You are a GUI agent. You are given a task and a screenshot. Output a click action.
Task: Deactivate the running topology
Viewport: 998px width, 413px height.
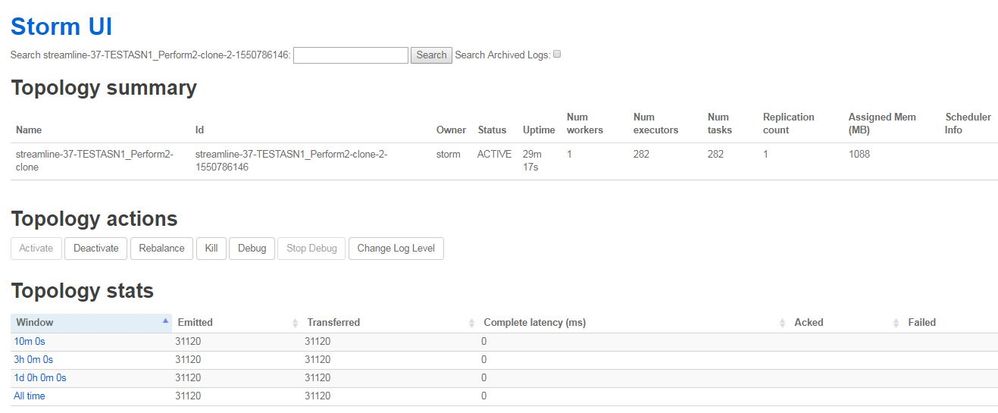click(x=96, y=248)
